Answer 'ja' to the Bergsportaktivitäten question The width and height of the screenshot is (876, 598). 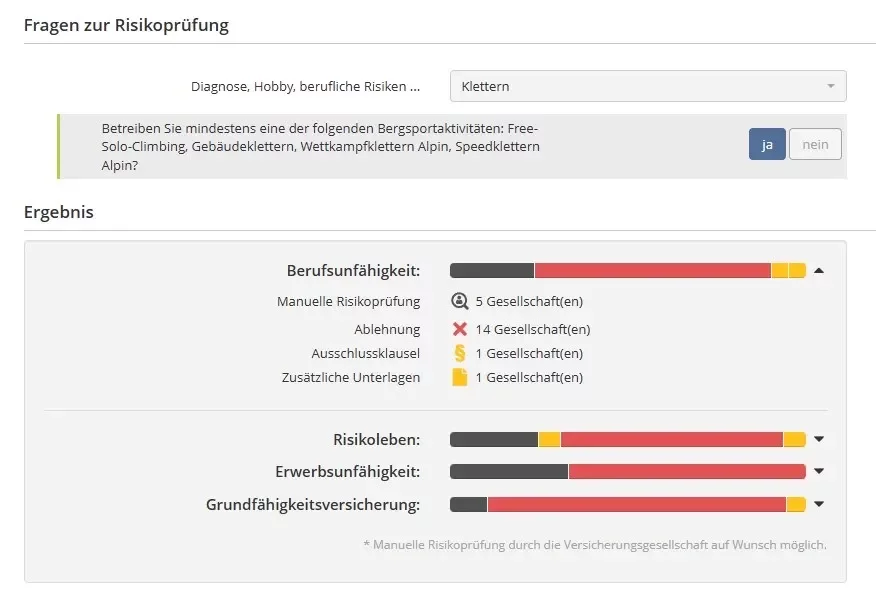pyautogui.click(x=766, y=144)
